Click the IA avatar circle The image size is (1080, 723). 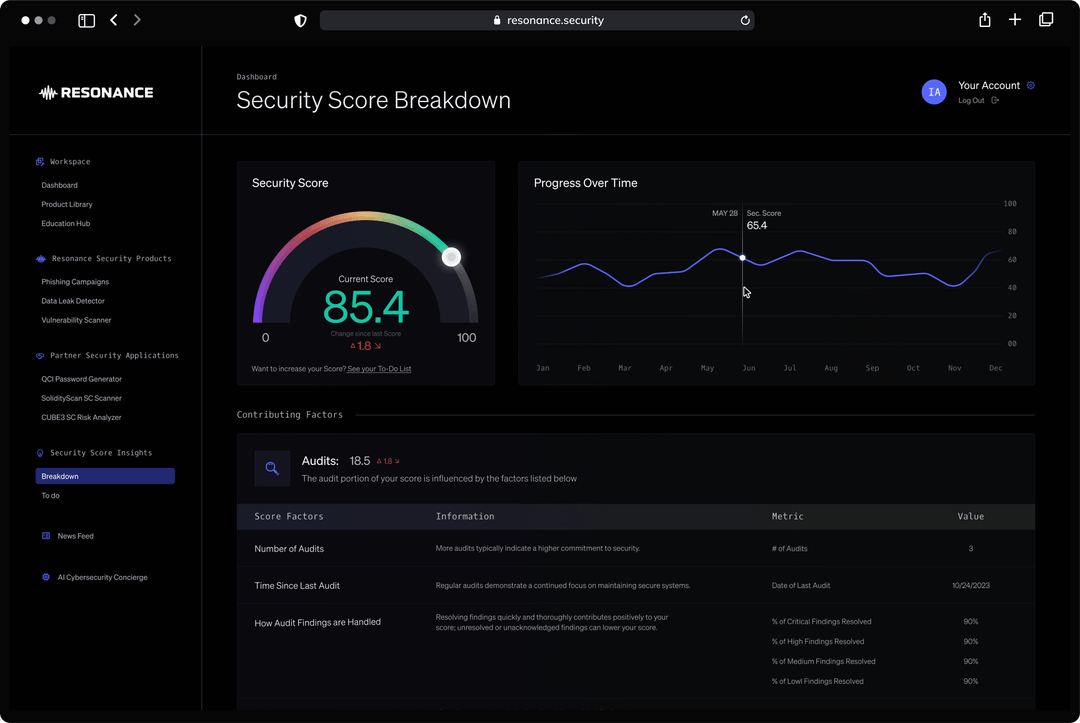point(934,92)
